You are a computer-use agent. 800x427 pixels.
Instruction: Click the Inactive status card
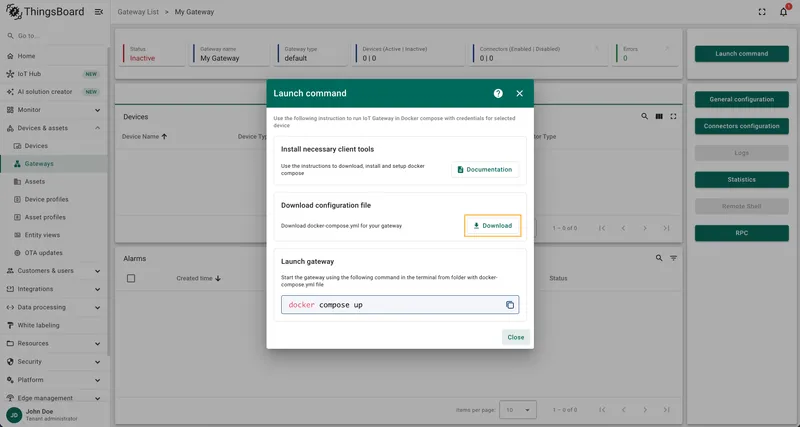point(153,54)
